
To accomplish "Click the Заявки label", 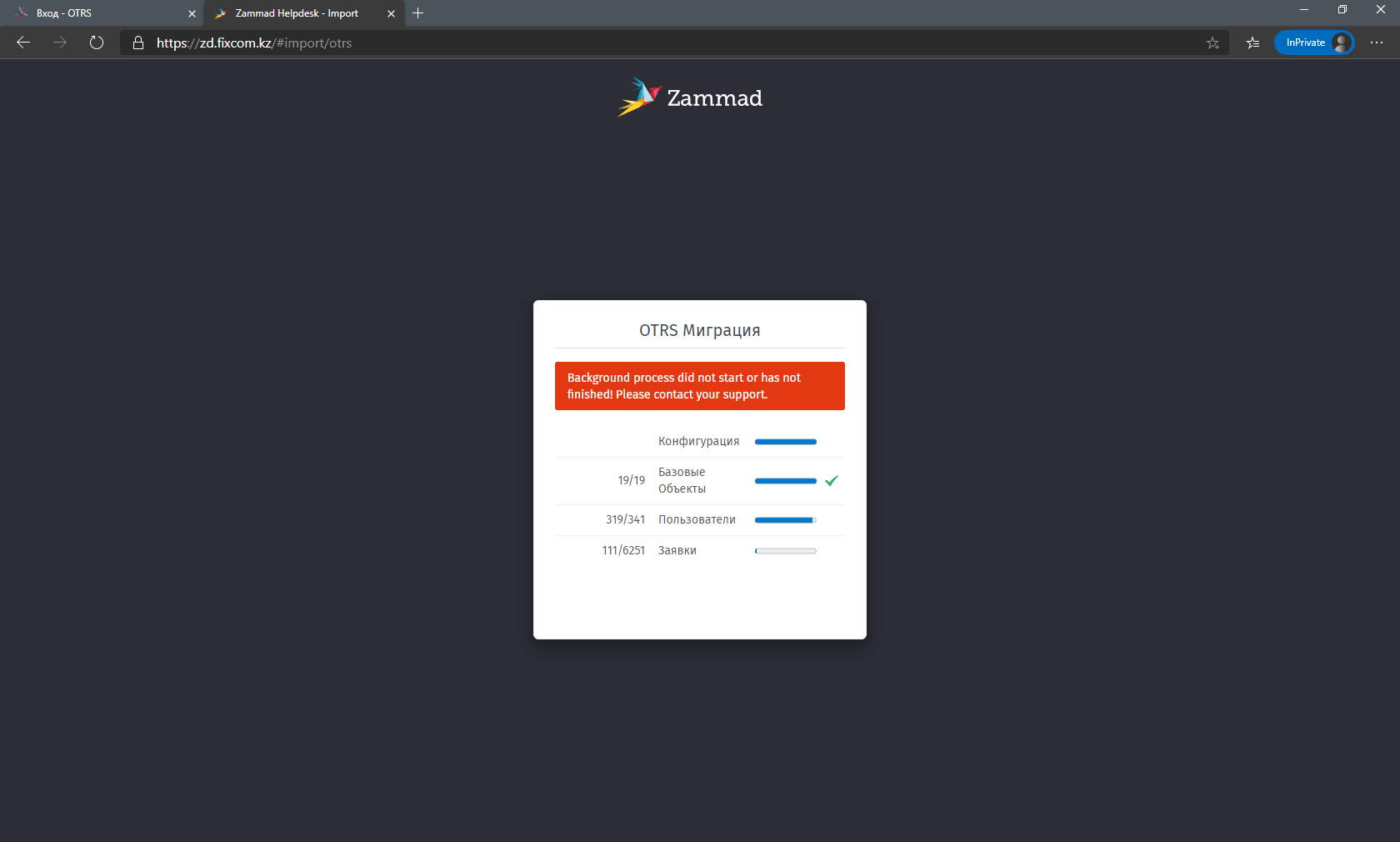I will click(677, 550).
